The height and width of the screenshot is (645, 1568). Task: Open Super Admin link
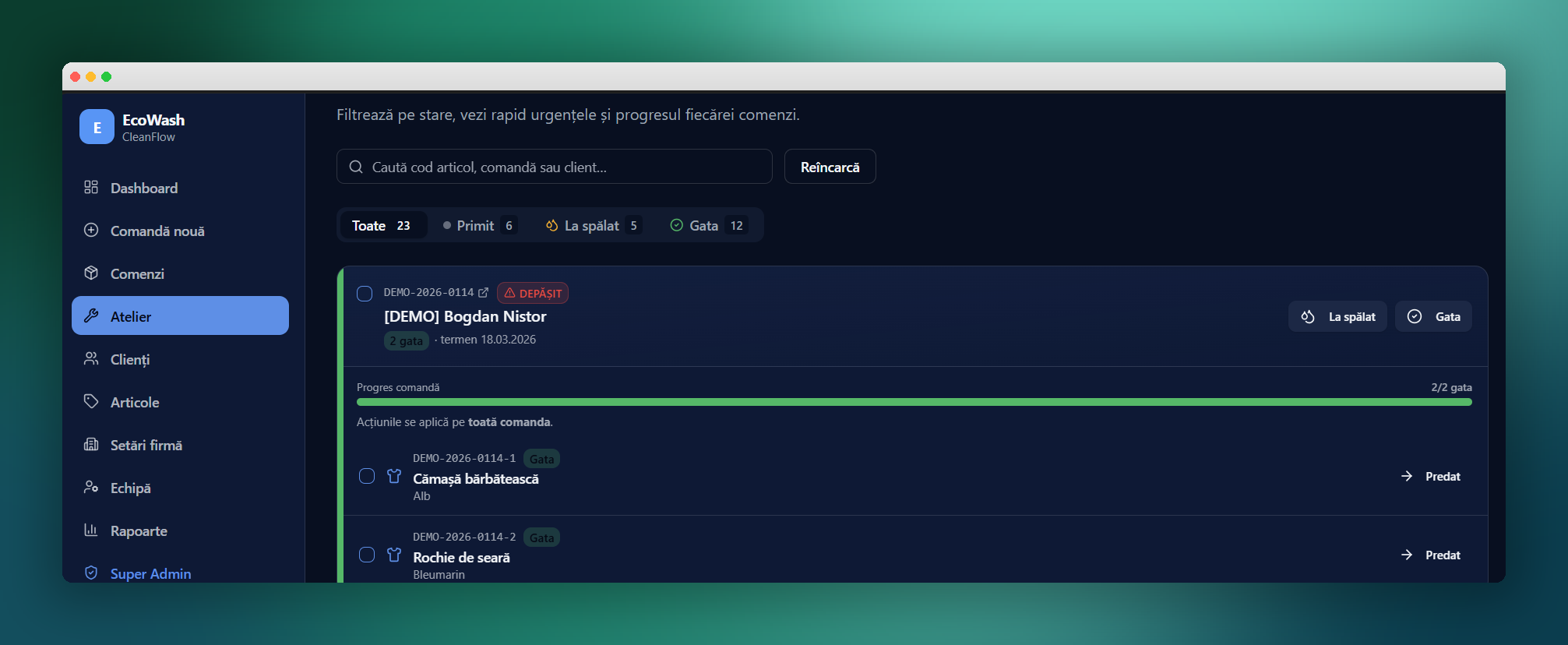(180, 573)
